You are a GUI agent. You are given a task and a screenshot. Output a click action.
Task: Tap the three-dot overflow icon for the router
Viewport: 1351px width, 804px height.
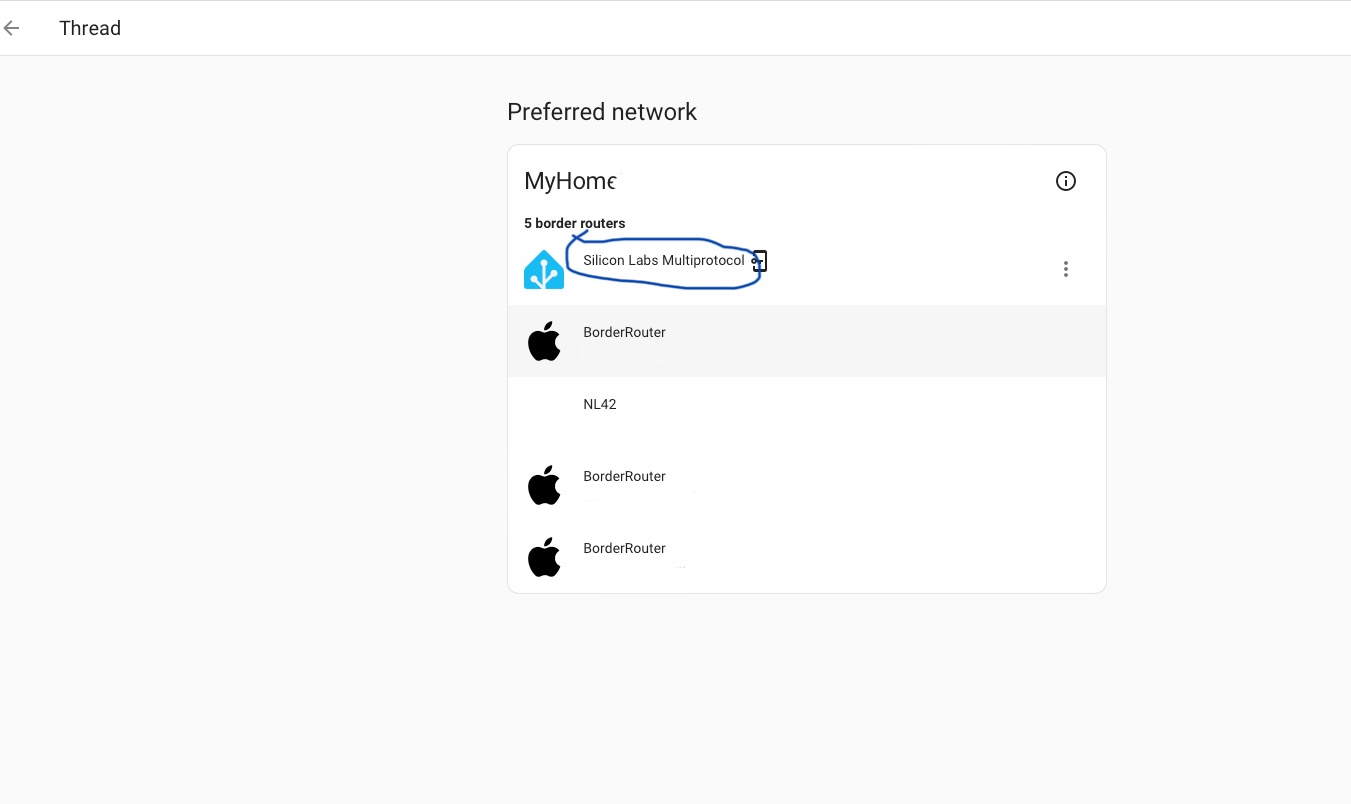tap(1065, 269)
